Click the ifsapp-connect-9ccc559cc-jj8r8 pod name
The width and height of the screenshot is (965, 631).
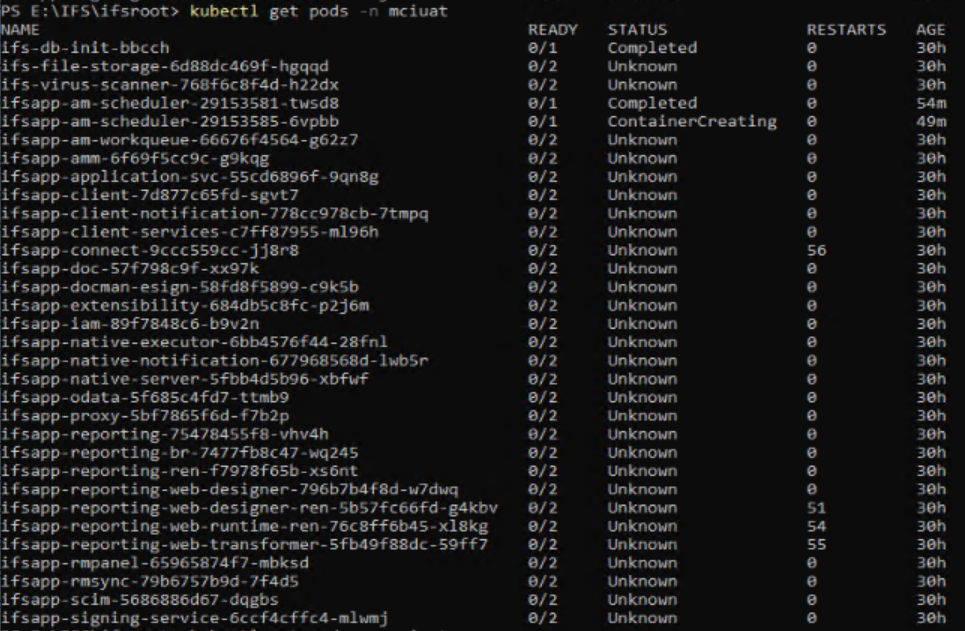(150, 251)
